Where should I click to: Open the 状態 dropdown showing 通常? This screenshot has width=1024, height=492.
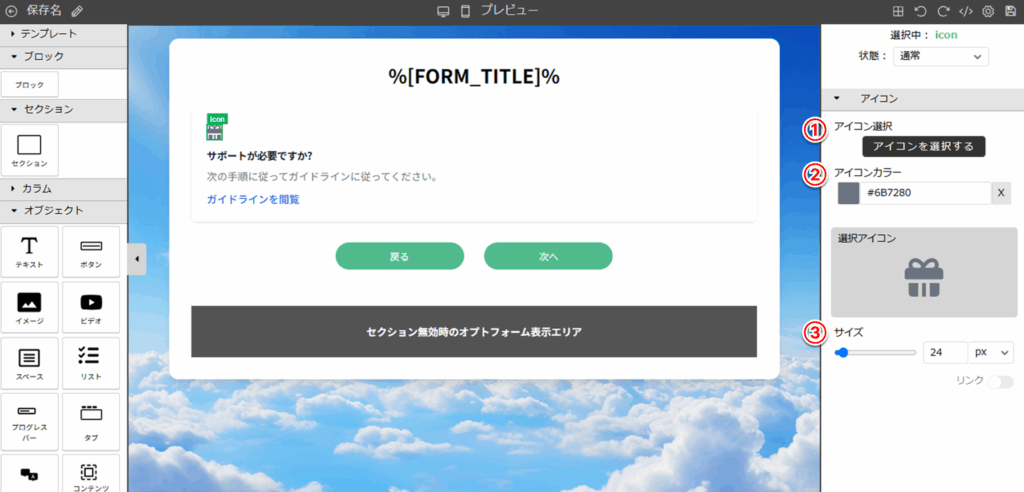[x=939, y=57]
